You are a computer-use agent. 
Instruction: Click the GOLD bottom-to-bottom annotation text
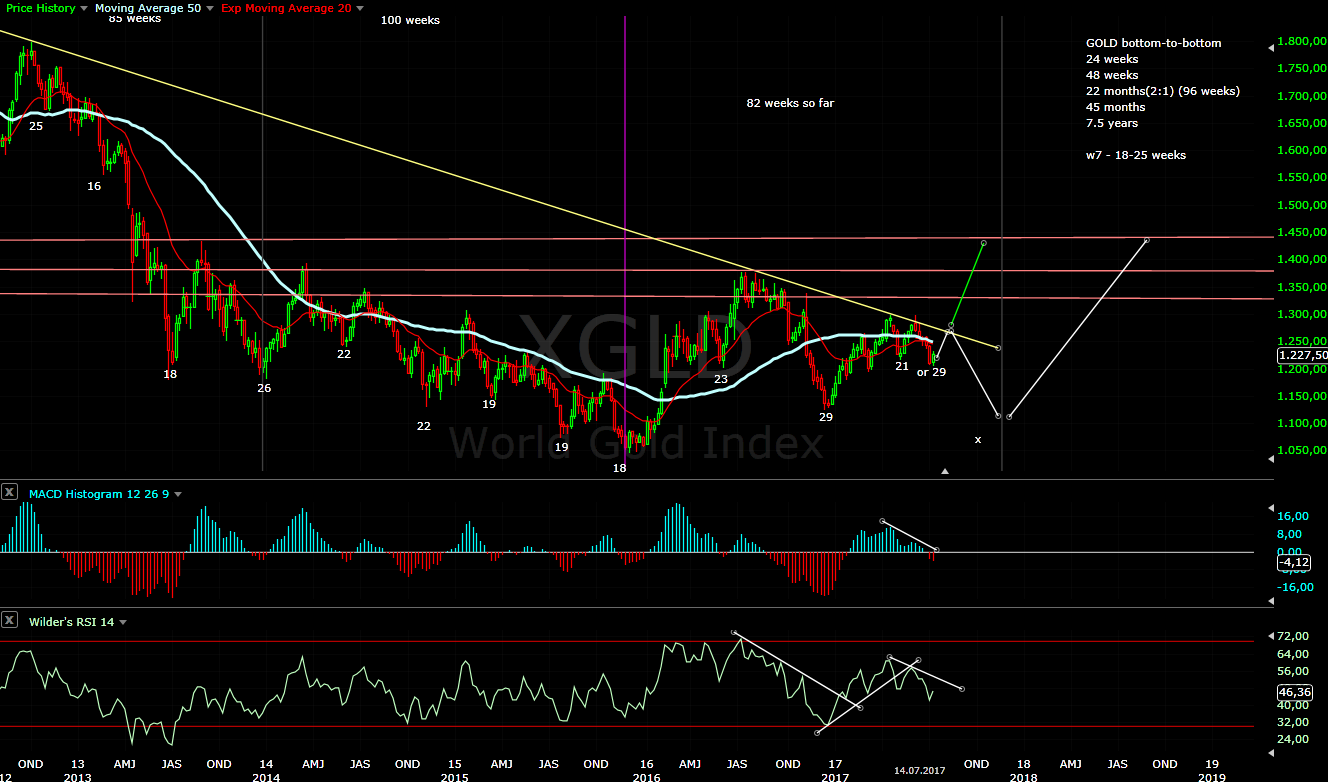1152,43
